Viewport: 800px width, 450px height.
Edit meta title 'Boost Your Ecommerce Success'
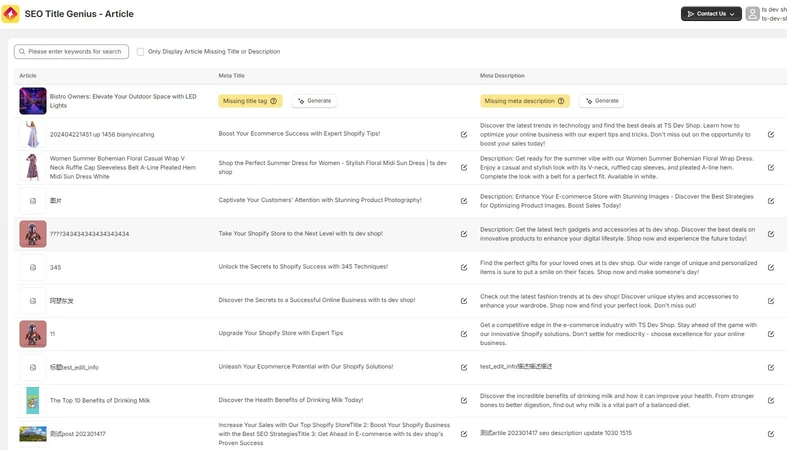click(x=464, y=134)
